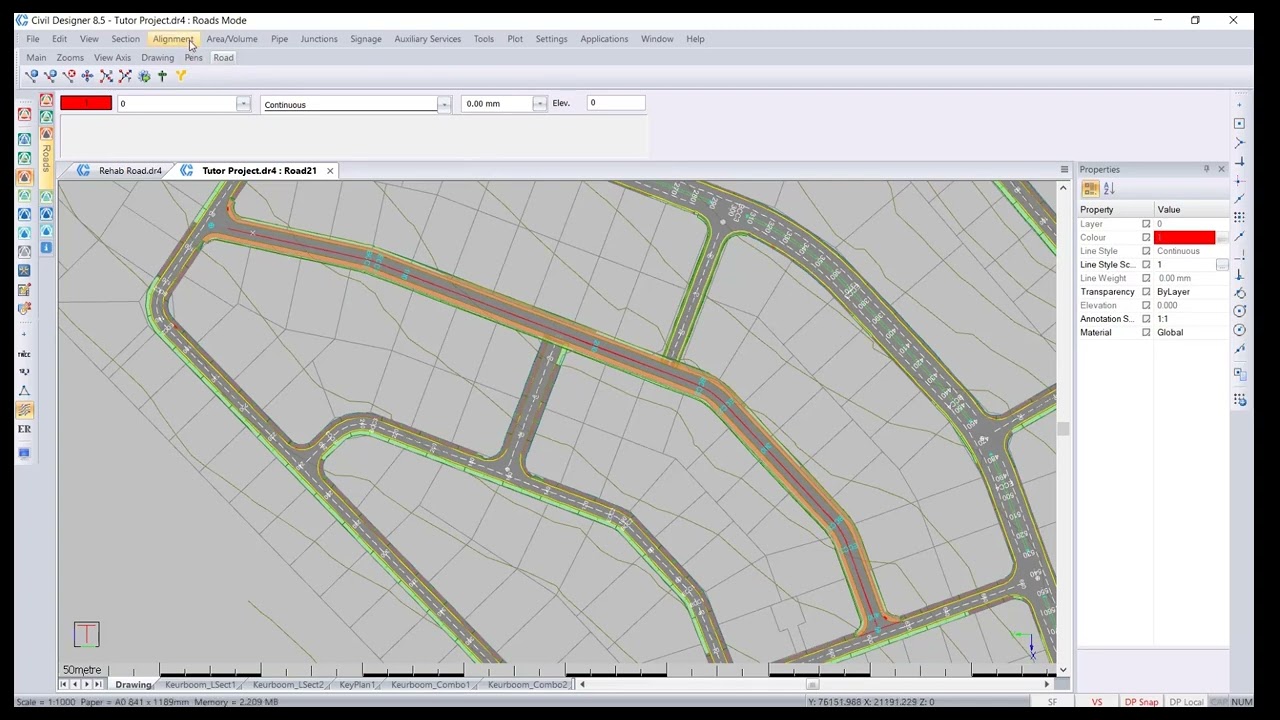Open the Continuous line style dropdown
The image size is (1280, 720).
[x=444, y=104]
